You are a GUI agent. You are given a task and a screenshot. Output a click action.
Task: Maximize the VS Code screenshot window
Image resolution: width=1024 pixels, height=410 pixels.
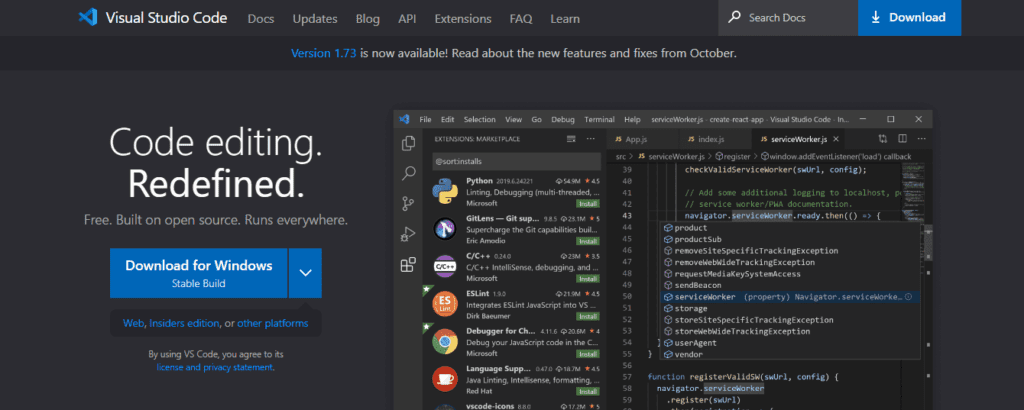891,119
